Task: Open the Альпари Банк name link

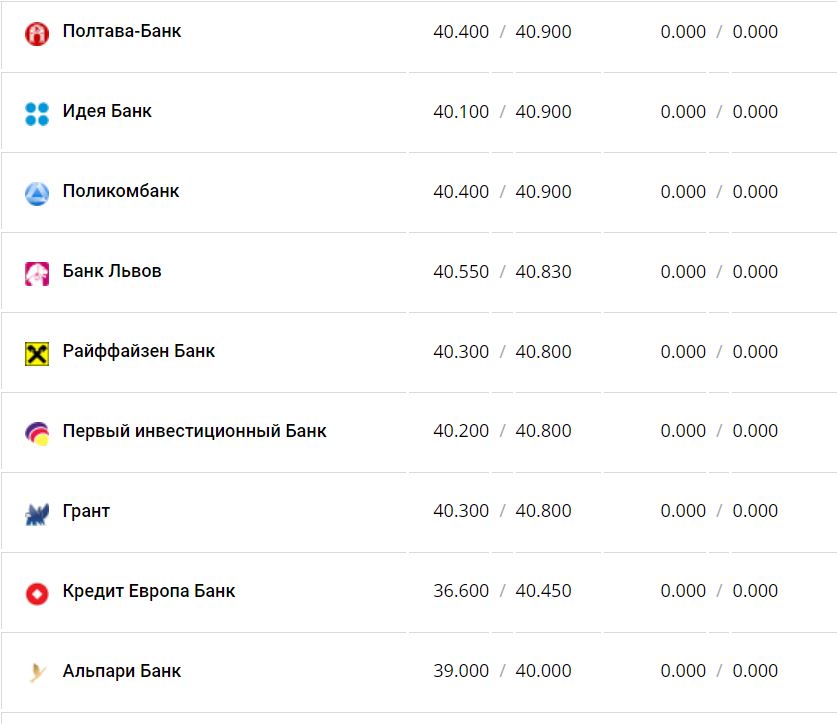Action: tap(122, 671)
